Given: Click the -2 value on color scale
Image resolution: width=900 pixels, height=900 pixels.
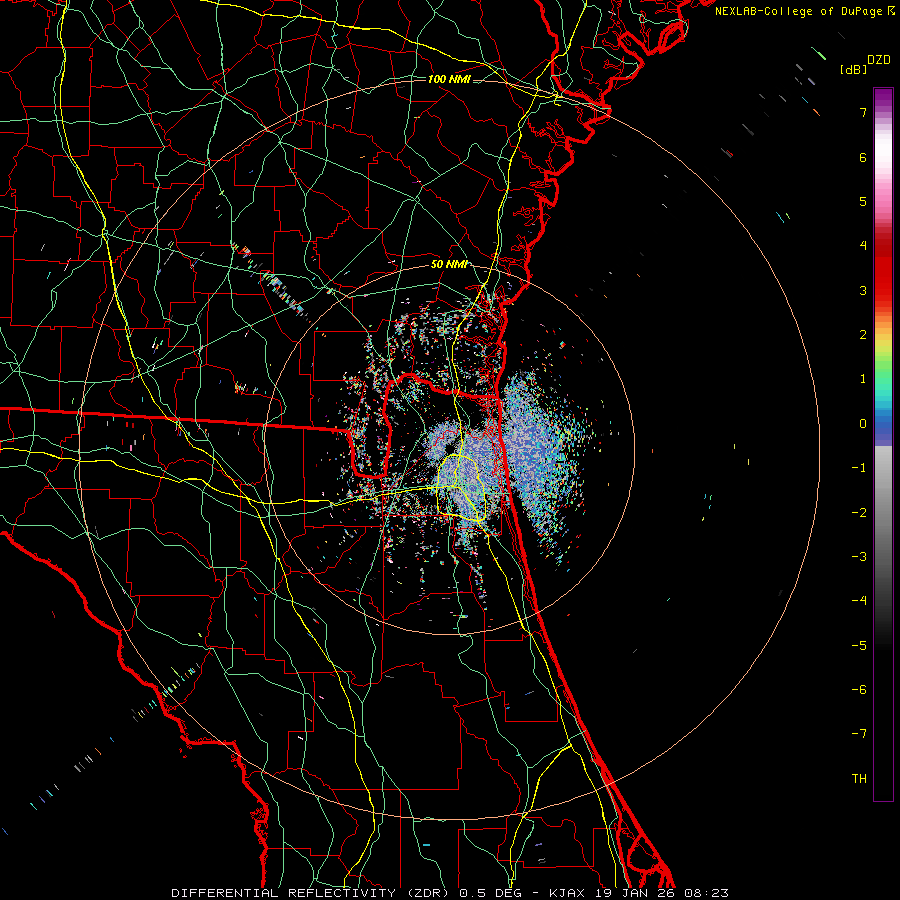Looking at the screenshot, I should 859,513.
